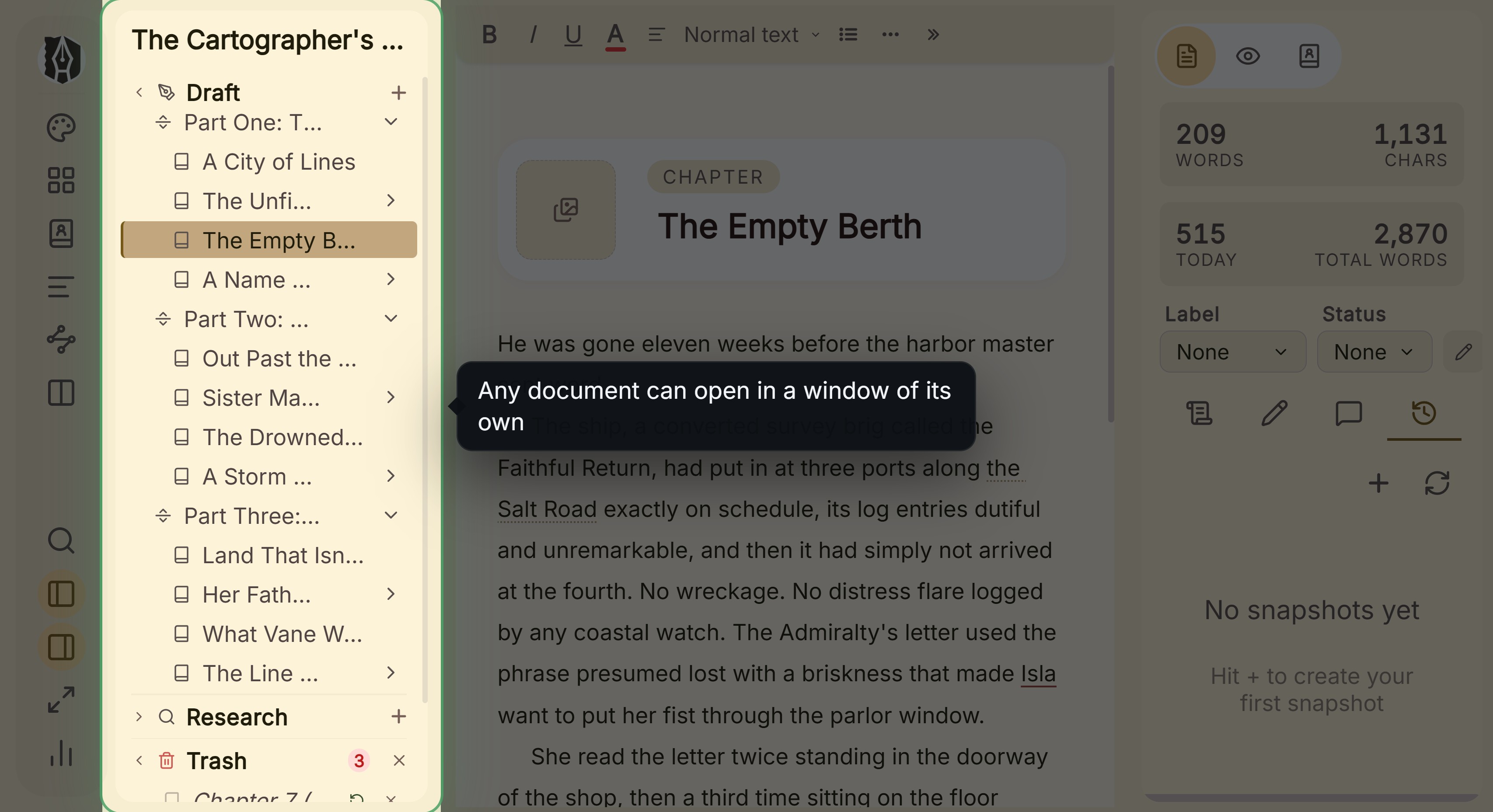This screenshot has width=1493, height=812.
Task: Open What Vane W... document
Action: (x=269, y=634)
